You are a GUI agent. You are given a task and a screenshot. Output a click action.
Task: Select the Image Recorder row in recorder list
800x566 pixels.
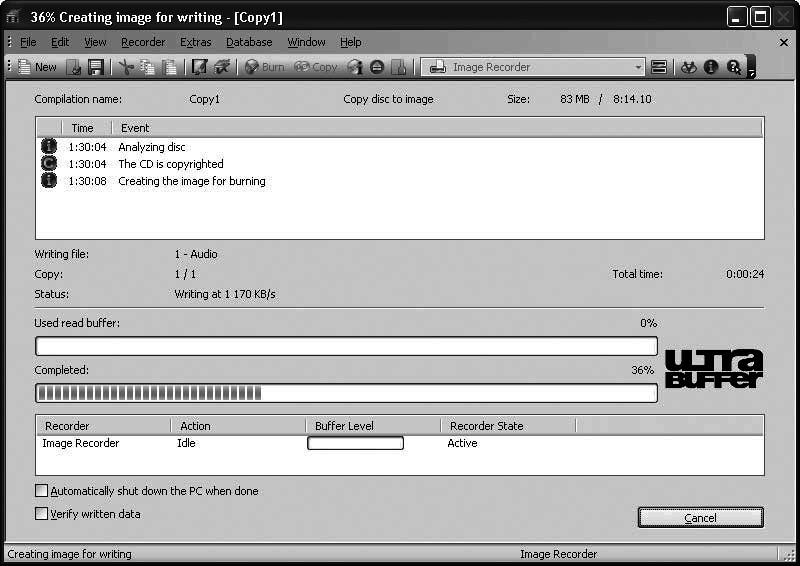(81, 443)
